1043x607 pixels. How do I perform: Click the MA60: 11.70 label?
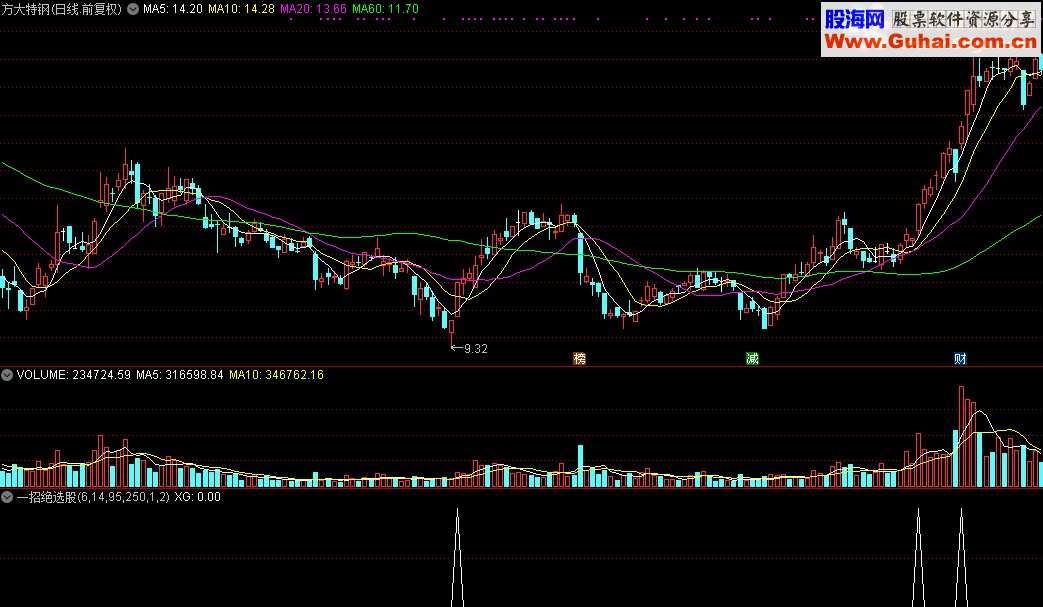(x=385, y=9)
